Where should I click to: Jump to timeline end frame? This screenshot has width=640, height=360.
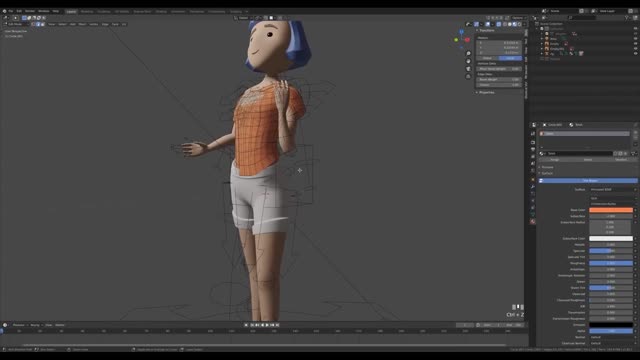(277, 325)
